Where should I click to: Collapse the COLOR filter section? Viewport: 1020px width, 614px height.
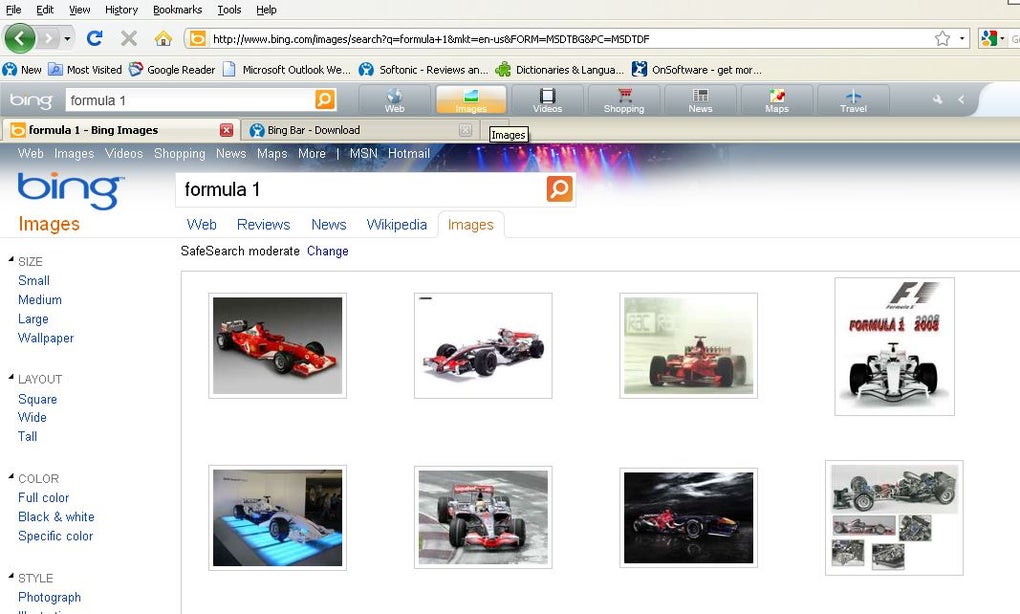11,477
